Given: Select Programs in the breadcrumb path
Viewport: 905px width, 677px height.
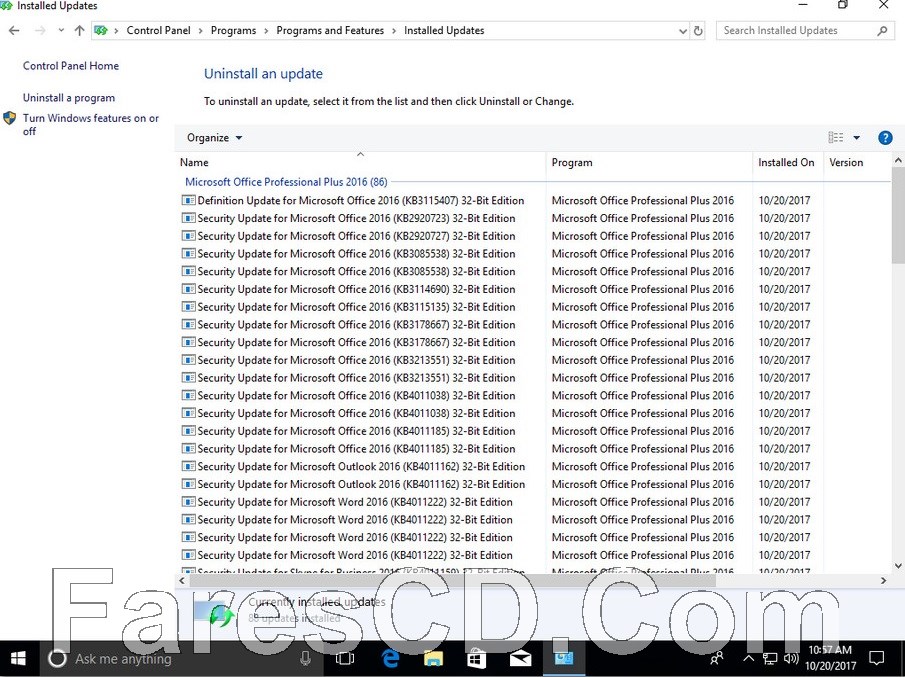Looking at the screenshot, I should [233, 31].
